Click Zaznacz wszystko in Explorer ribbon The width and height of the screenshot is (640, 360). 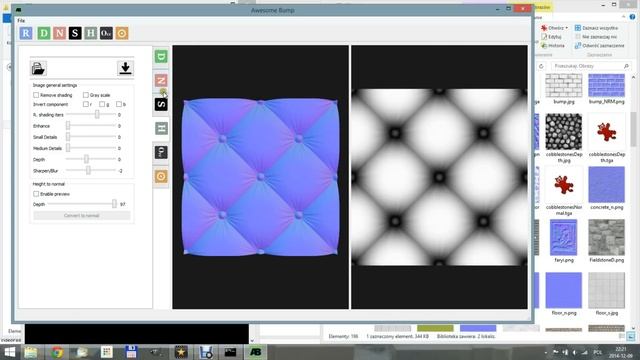(596, 28)
